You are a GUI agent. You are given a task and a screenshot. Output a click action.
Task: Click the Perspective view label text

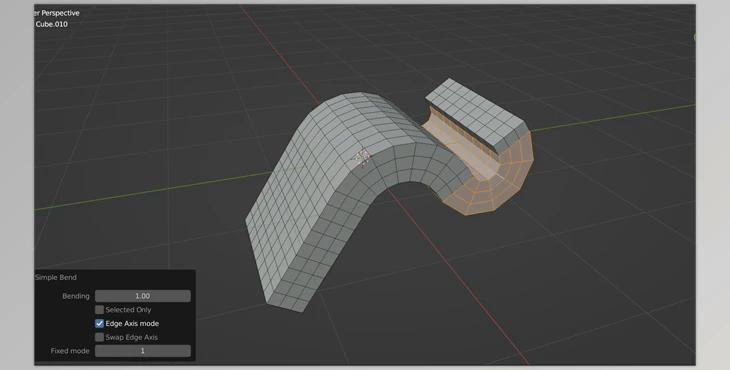pyautogui.click(x=57, y=13)
